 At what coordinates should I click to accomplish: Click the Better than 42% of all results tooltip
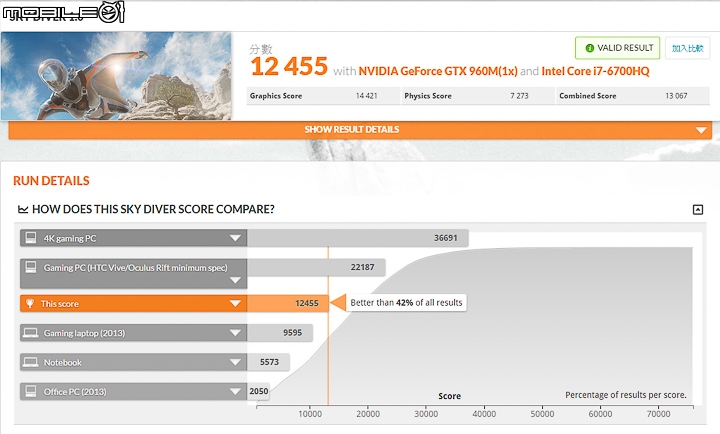[406, 303]
